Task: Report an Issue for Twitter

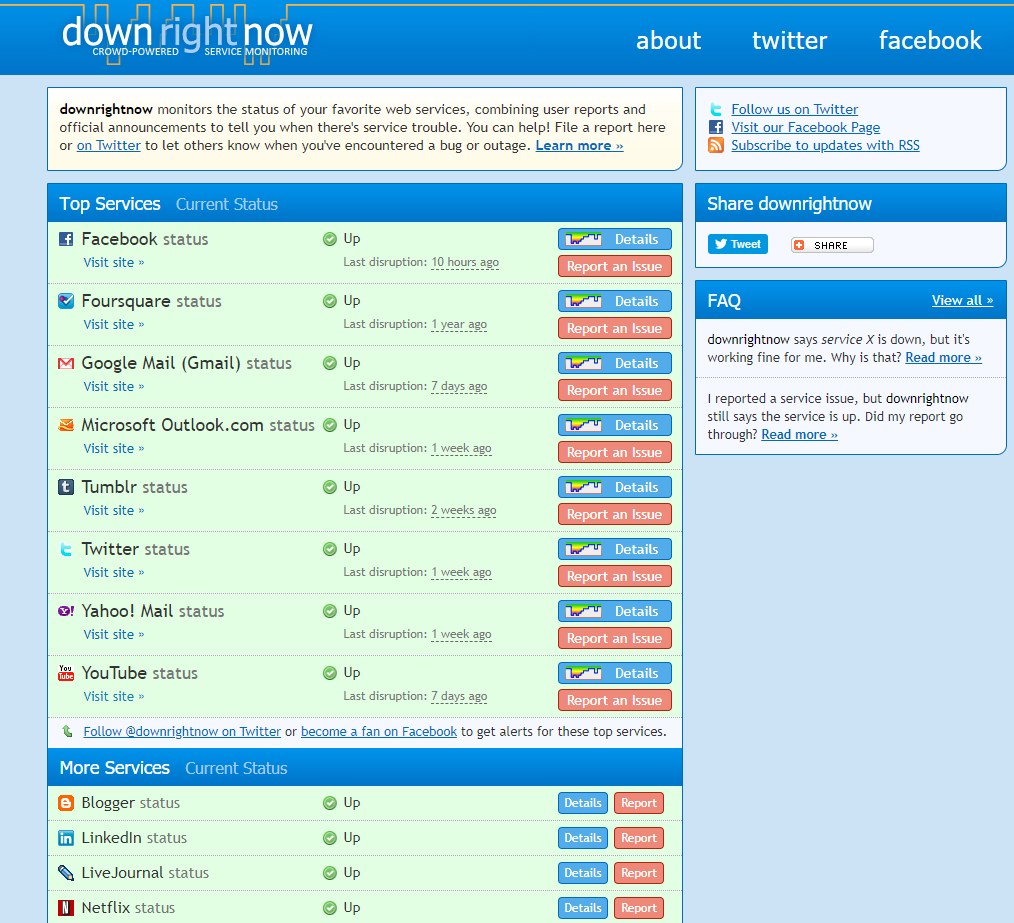Action: 614,577
